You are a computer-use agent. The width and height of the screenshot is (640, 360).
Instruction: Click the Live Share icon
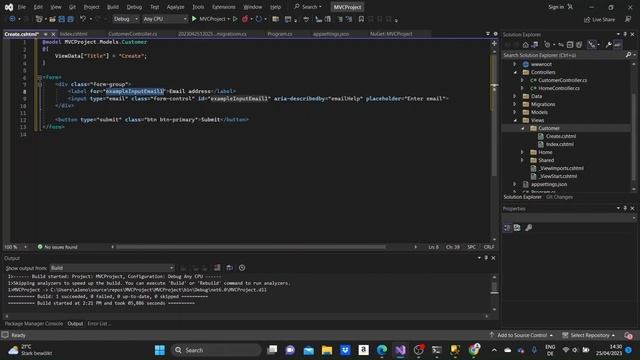click(x=599, y=19)
